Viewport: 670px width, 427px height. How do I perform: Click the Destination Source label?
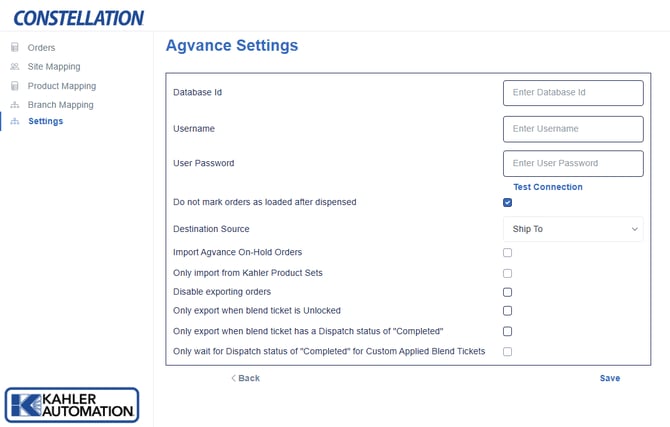[x=211, y=229]
